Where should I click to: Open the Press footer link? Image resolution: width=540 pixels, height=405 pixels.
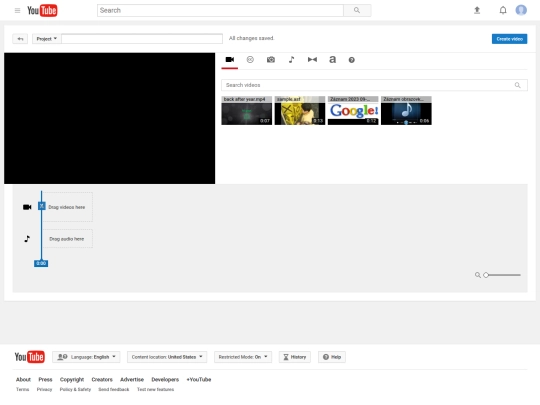click(x=45, y=380)
